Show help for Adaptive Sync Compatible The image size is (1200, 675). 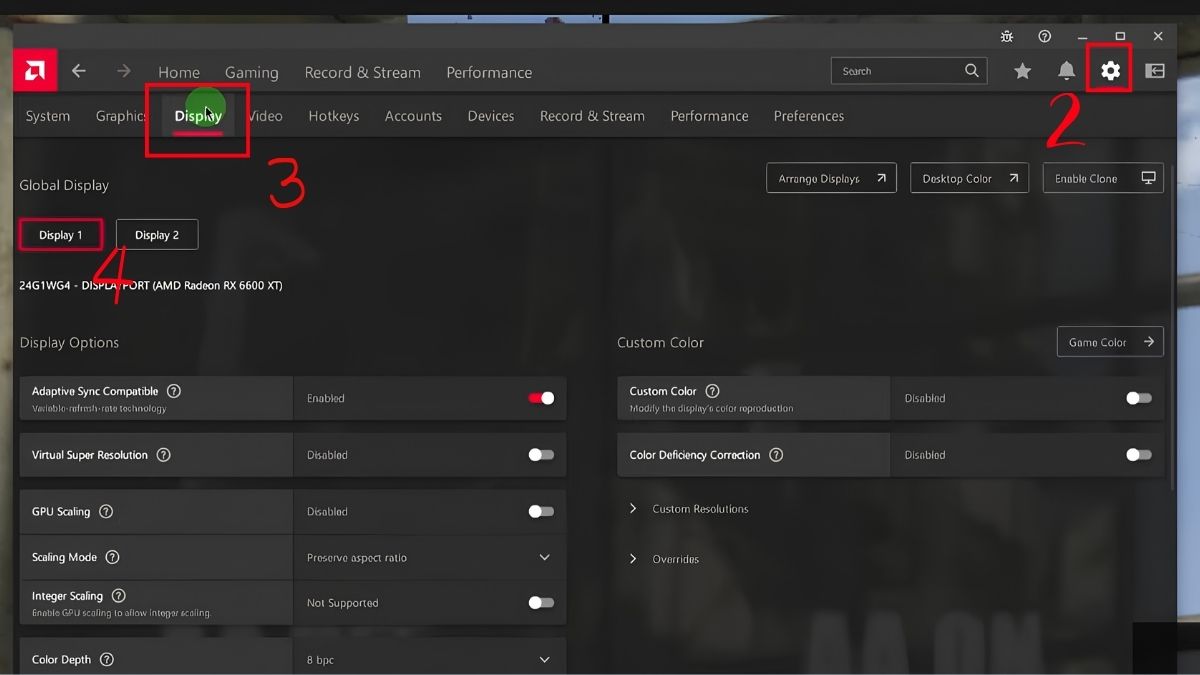click(x=174, y=391)
